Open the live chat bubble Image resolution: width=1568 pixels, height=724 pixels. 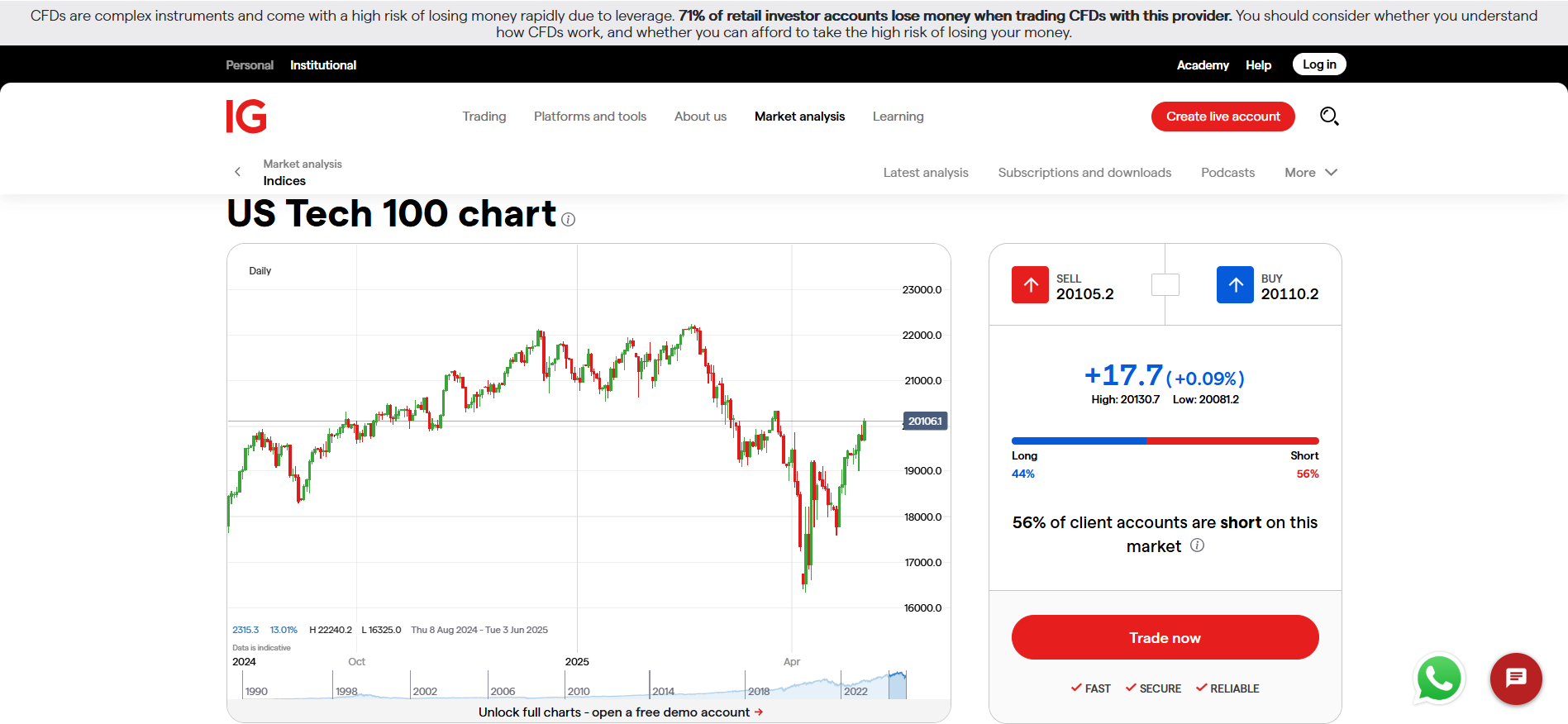point(1516,679)
